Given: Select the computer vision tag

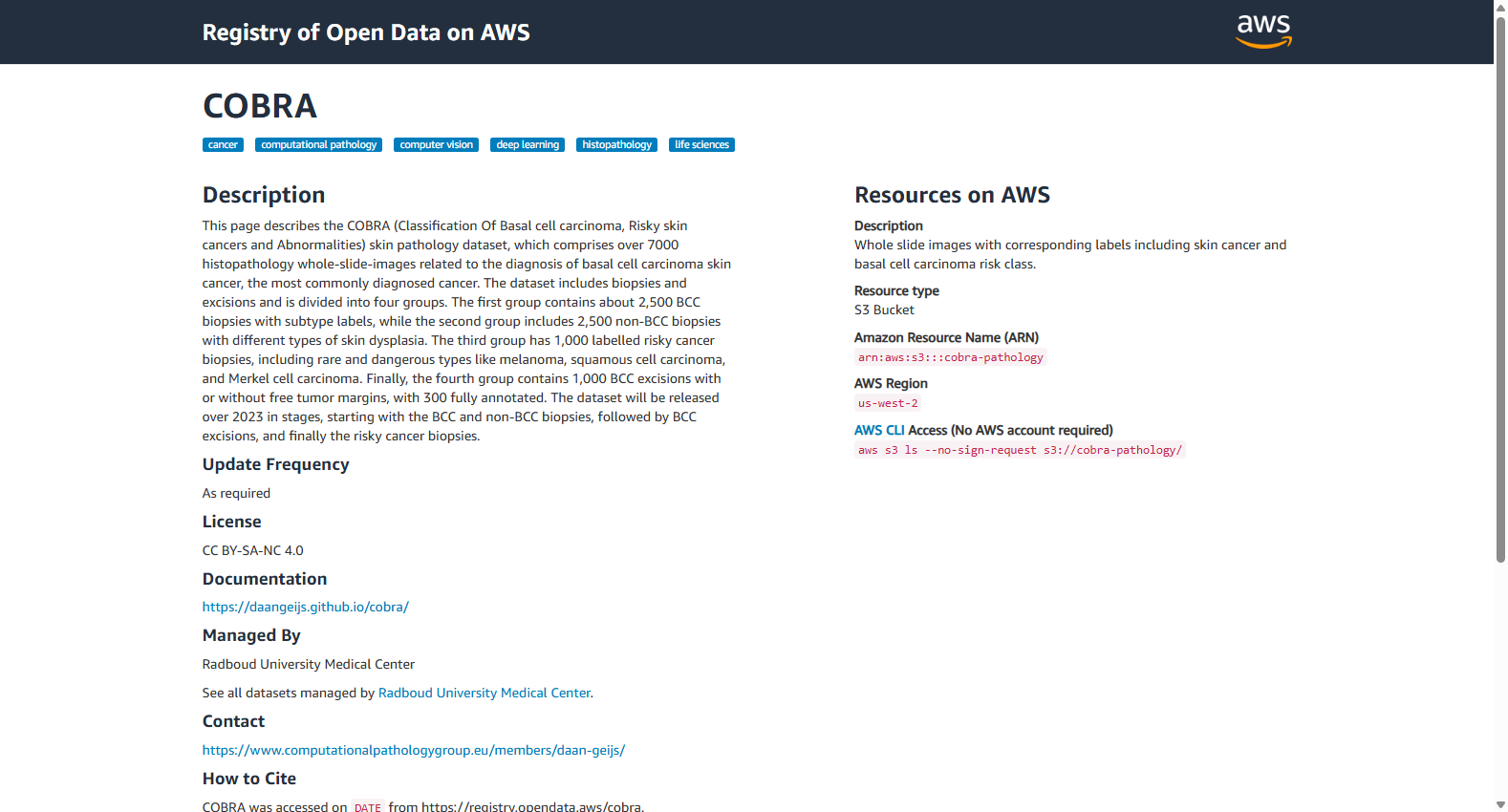Looking at the screenshot, I should [x=436, y=145].
